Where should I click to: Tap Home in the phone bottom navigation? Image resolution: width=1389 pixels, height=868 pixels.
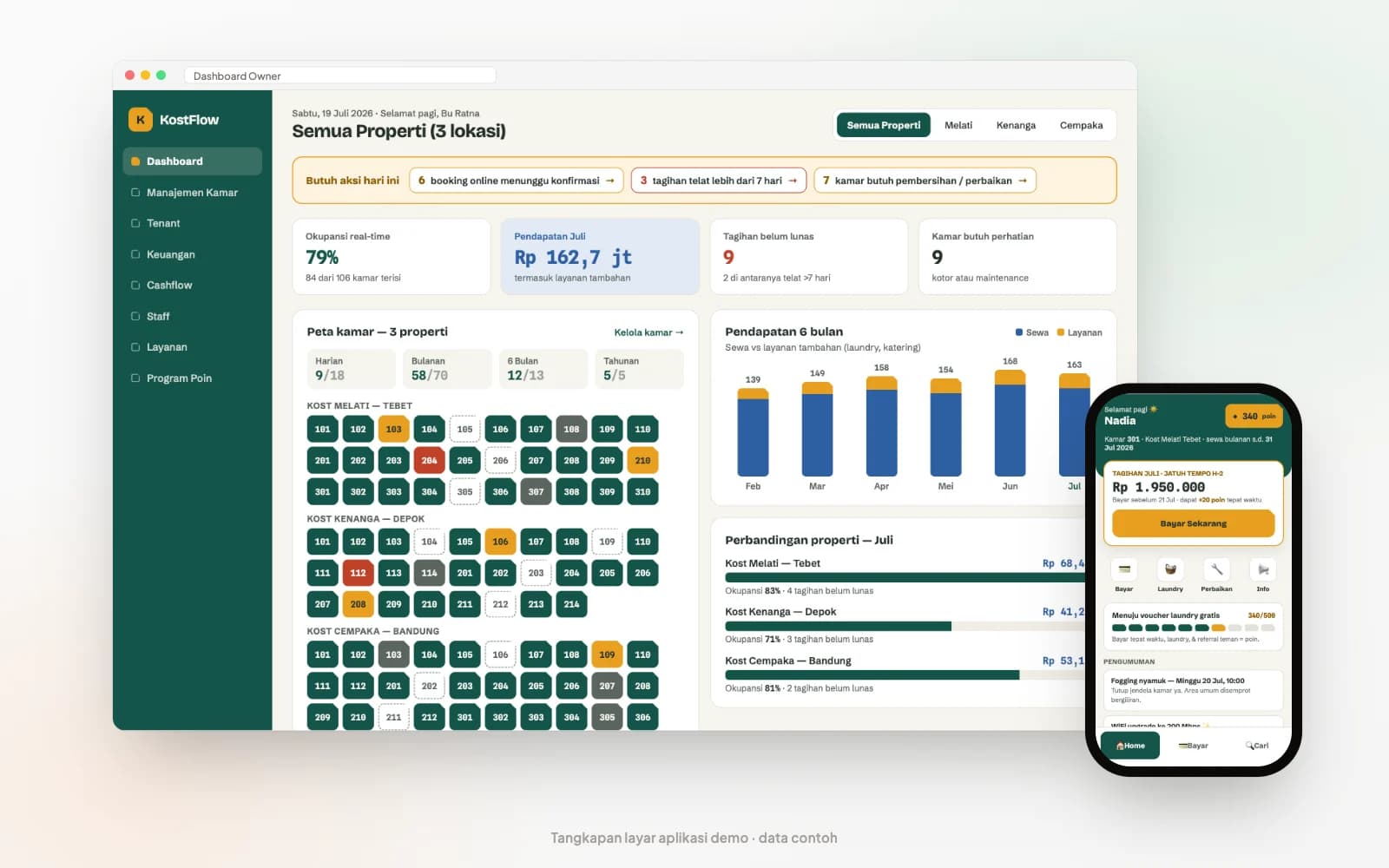[1130, 746]
